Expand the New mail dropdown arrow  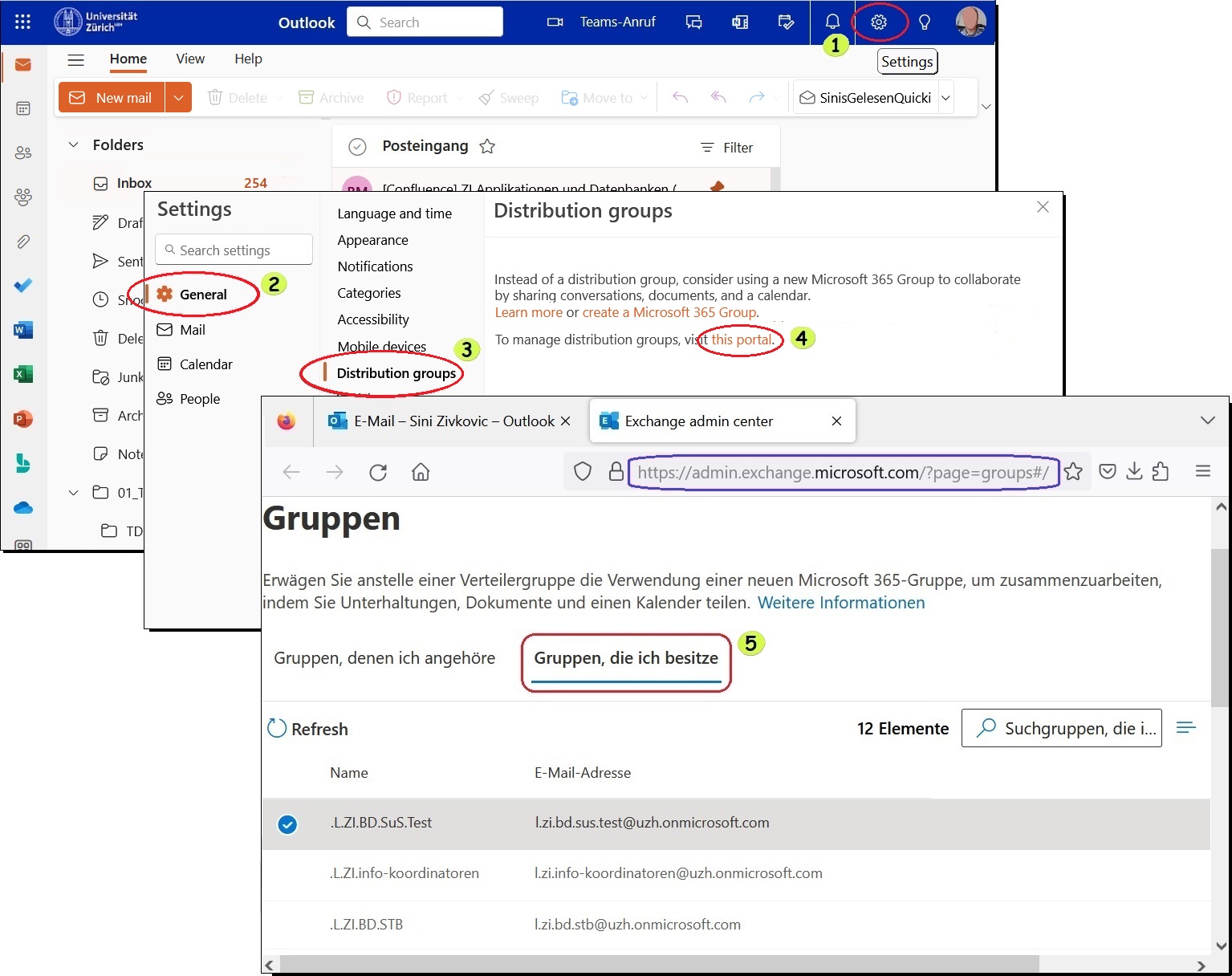(178, 98)
